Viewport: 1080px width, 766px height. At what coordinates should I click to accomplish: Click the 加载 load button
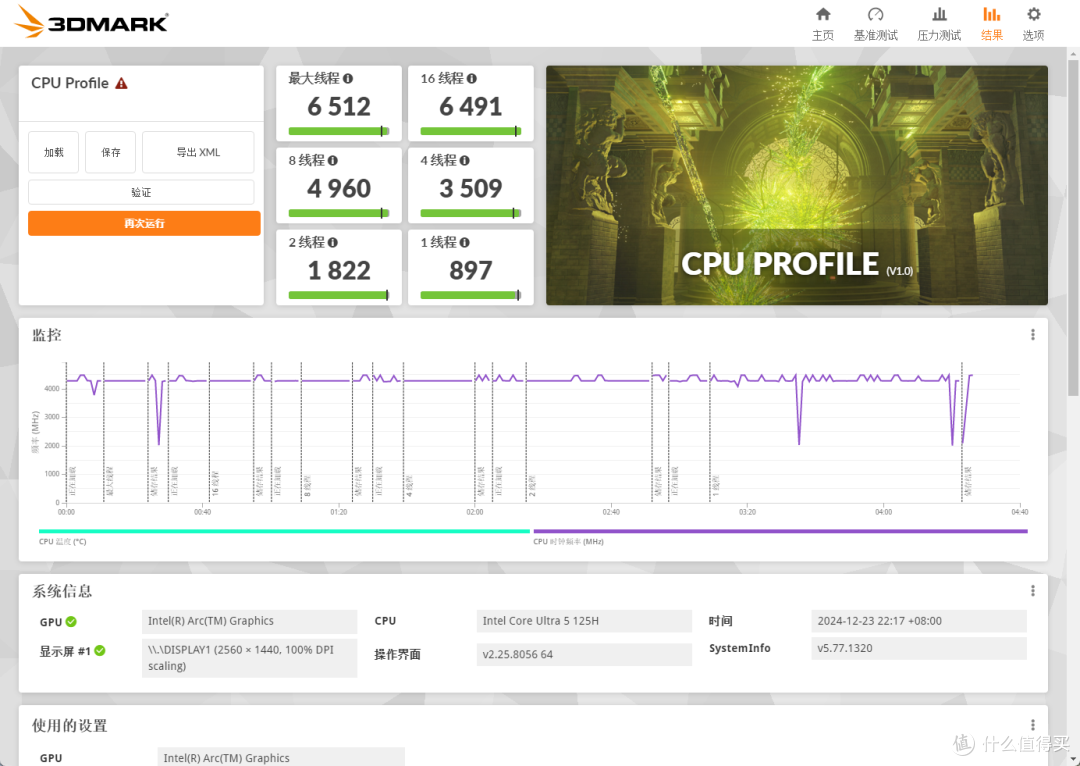click(54, 152)
